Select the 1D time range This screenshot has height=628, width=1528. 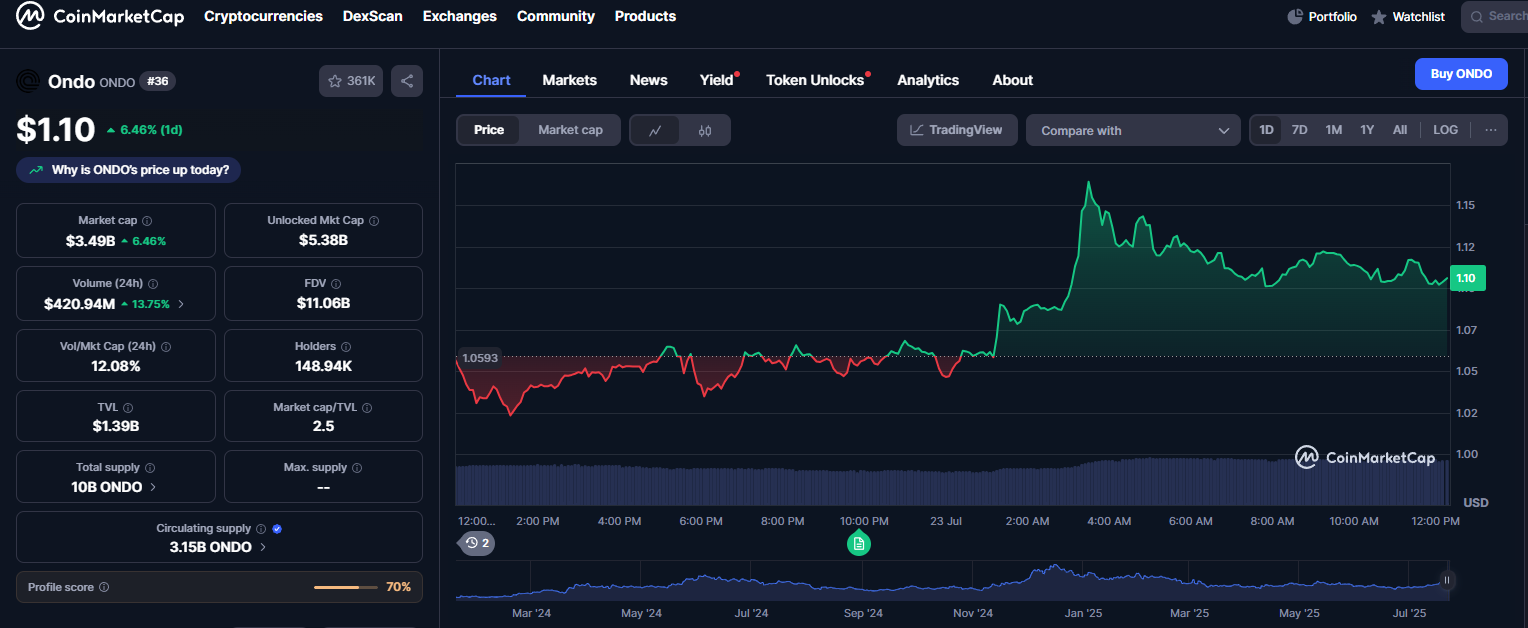coord(1266,130)
